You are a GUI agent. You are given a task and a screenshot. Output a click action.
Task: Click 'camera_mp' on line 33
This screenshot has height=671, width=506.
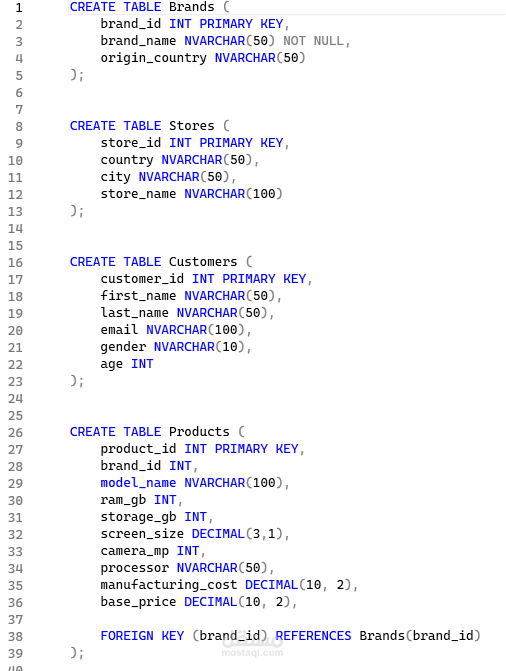pyautogui.click(x=134, y=551)
